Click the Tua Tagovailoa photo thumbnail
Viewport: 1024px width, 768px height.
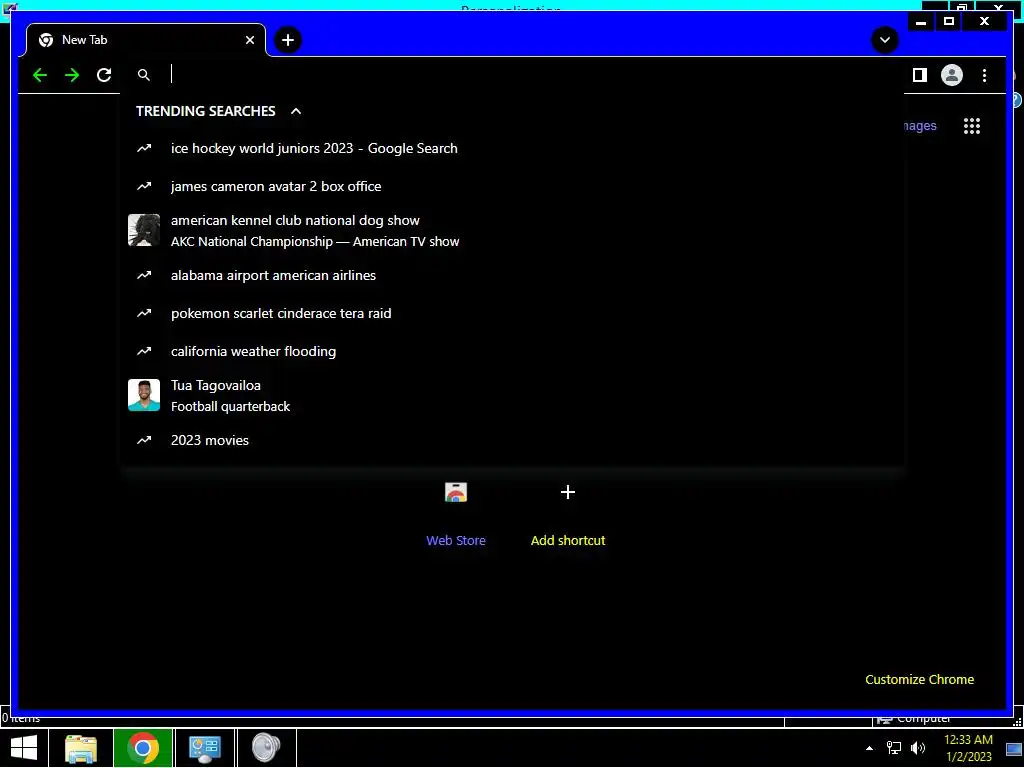[144, 395]
